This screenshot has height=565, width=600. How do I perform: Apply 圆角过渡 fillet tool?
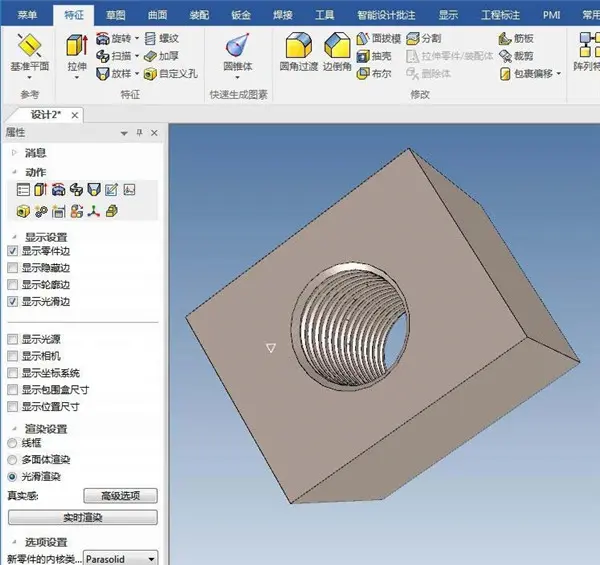(298, 51)
